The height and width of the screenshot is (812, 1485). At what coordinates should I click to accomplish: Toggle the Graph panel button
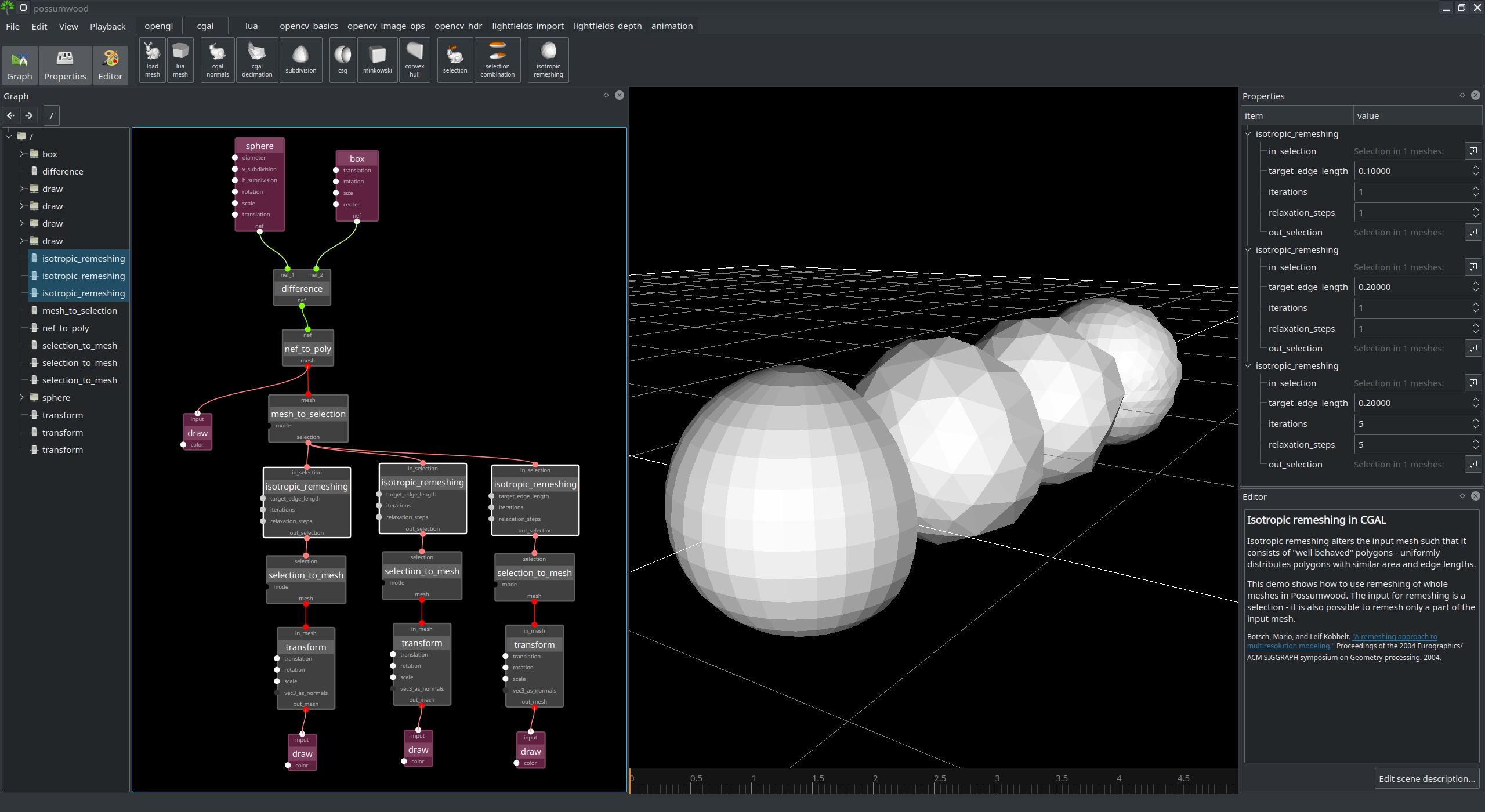[20, 65]
